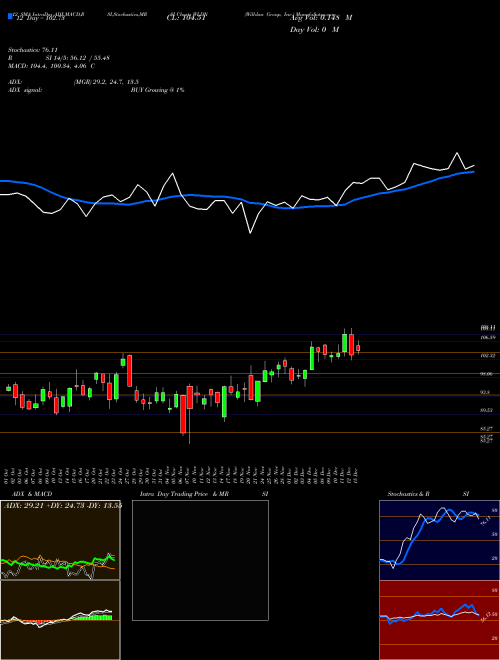Click the '(MGR) 29.2, 24.7, 13.5' ADX values
Screen dimensions: 500x660
pyautogui.click(x=106, y=82)
